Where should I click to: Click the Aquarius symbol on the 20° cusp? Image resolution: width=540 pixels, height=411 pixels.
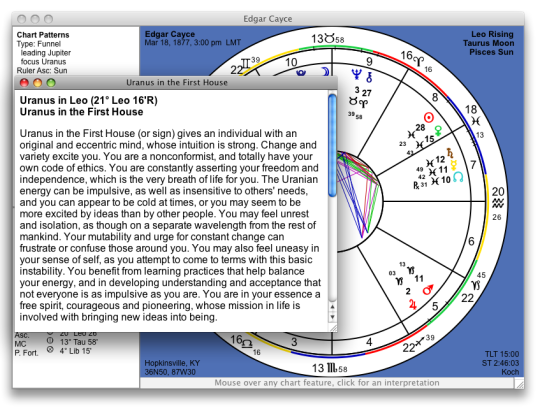click(x=497, y=204)
